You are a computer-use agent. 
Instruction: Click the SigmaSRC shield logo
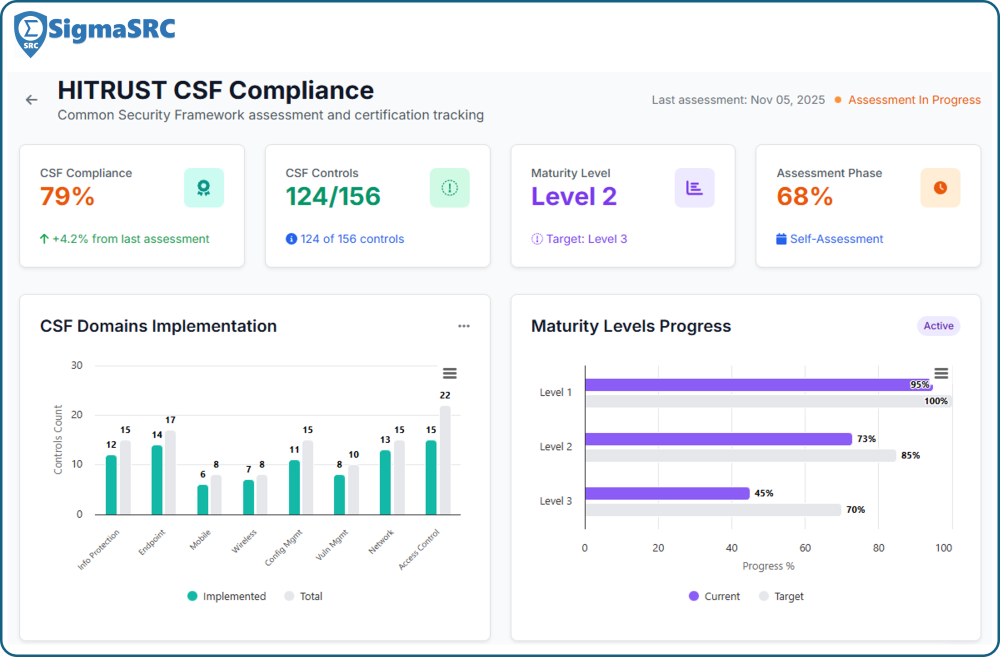(x=31, y=34)
